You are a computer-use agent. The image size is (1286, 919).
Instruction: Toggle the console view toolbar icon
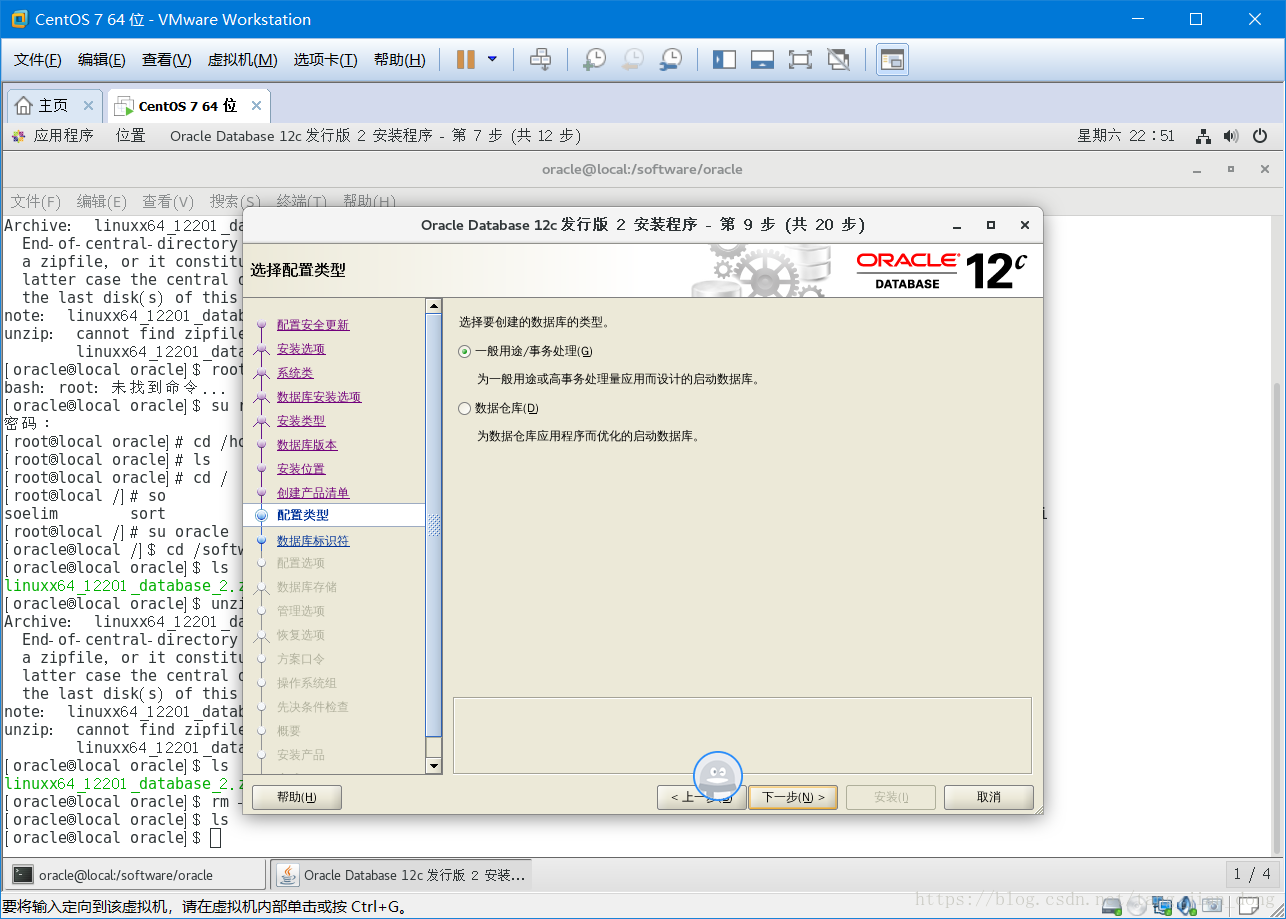(892, 60)
